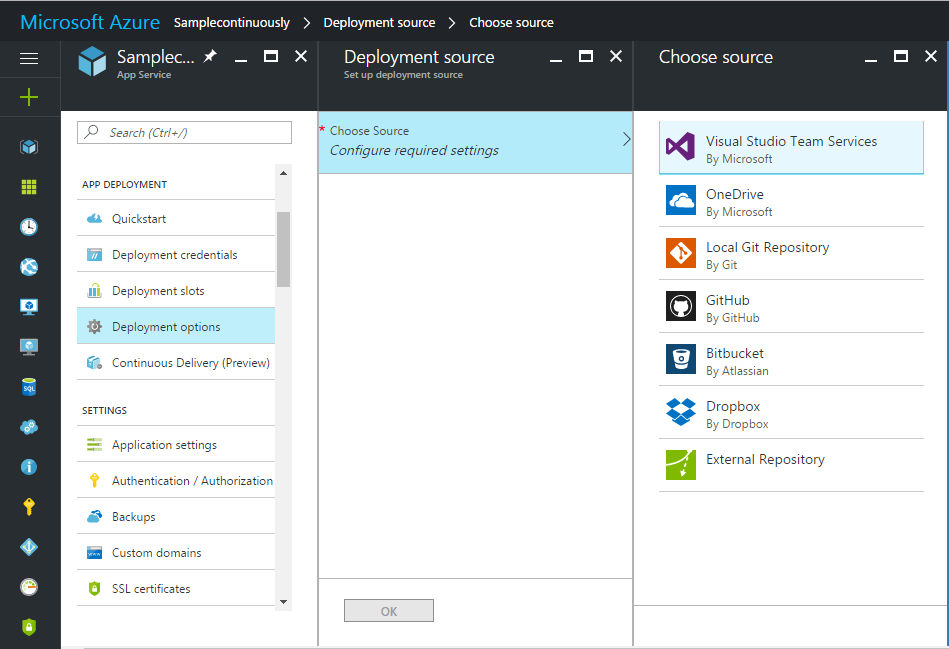Viewport: 949px width, 649px height.
Task: Pick the Local Git Repository icon
Action: [x=680, y=253]
